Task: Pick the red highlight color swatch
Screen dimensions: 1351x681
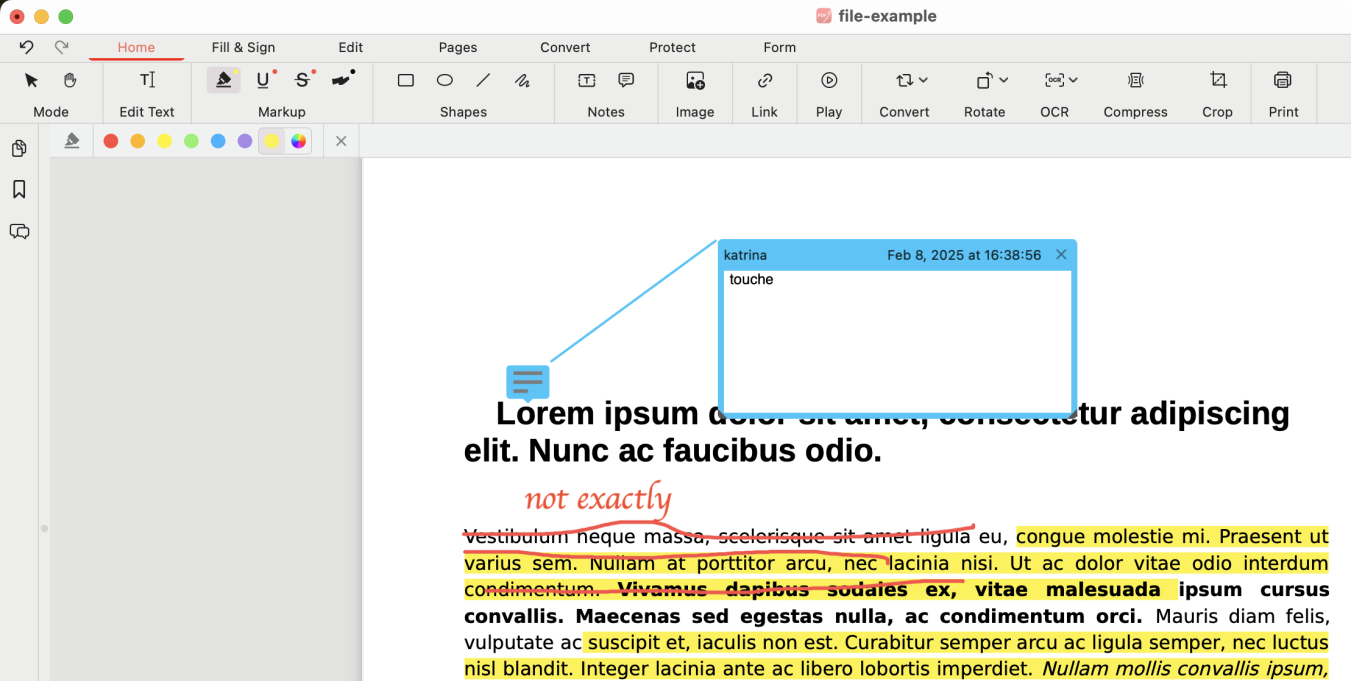Action: point(111,141)
